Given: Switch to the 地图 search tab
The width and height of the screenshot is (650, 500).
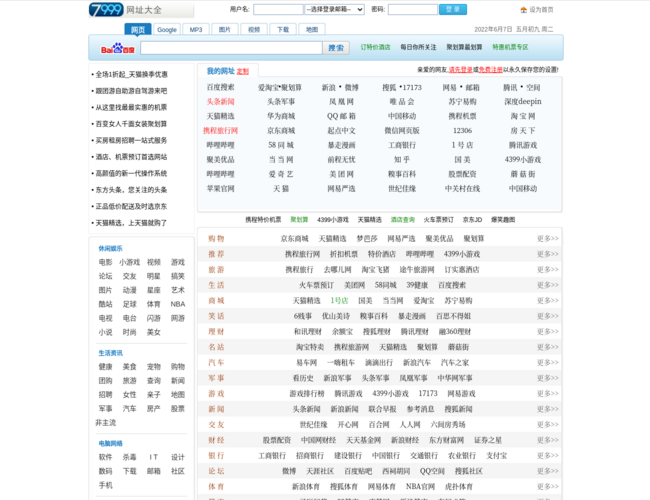Looking at the screenshot, I should tap(312, 29).
